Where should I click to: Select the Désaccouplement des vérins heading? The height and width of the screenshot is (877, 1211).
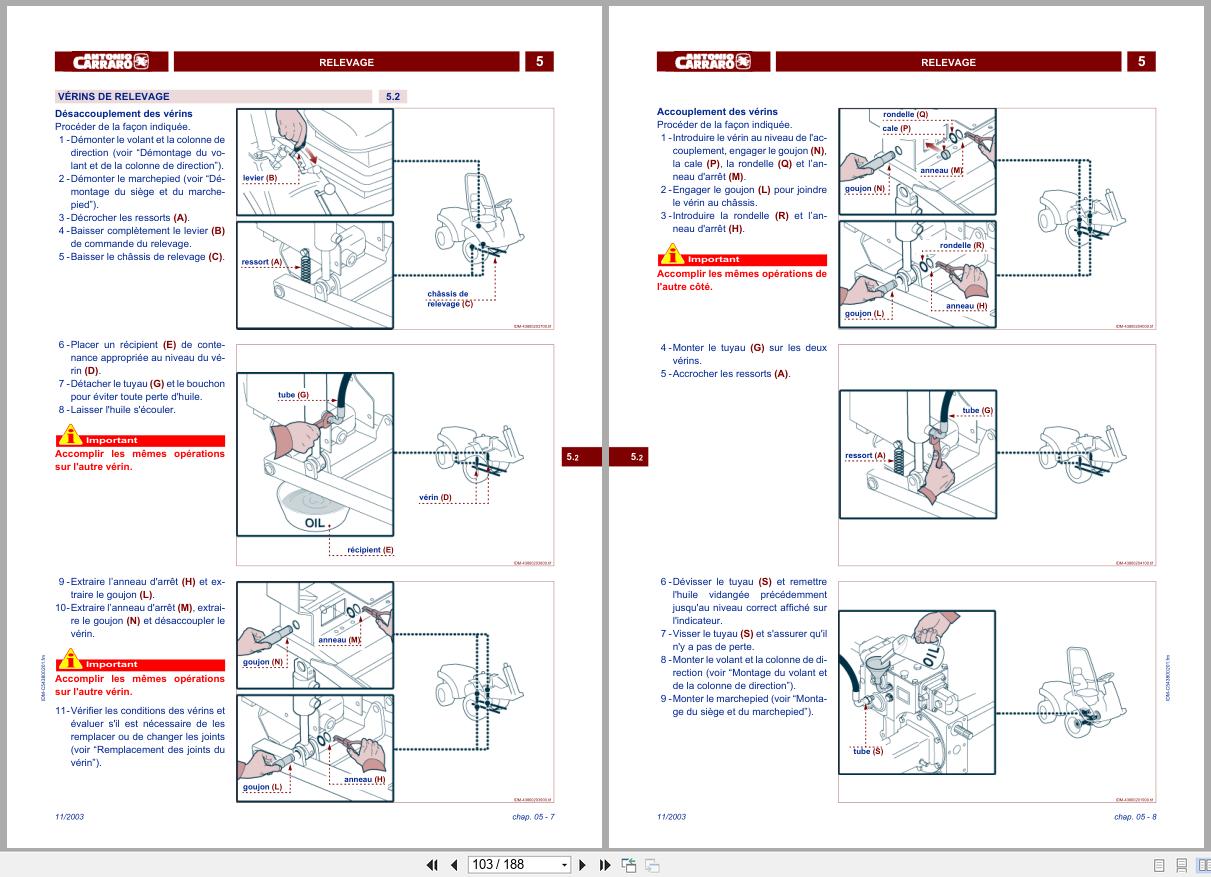tap(124, 113)
